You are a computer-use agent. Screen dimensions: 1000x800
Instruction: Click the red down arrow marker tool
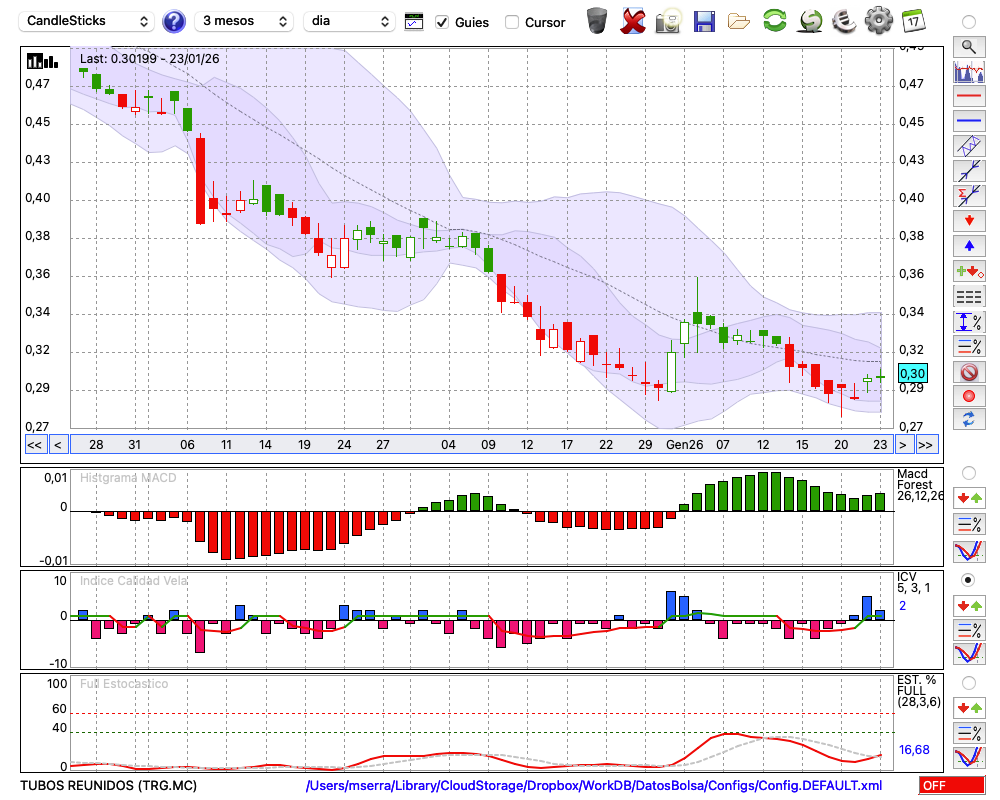[969, 221]
